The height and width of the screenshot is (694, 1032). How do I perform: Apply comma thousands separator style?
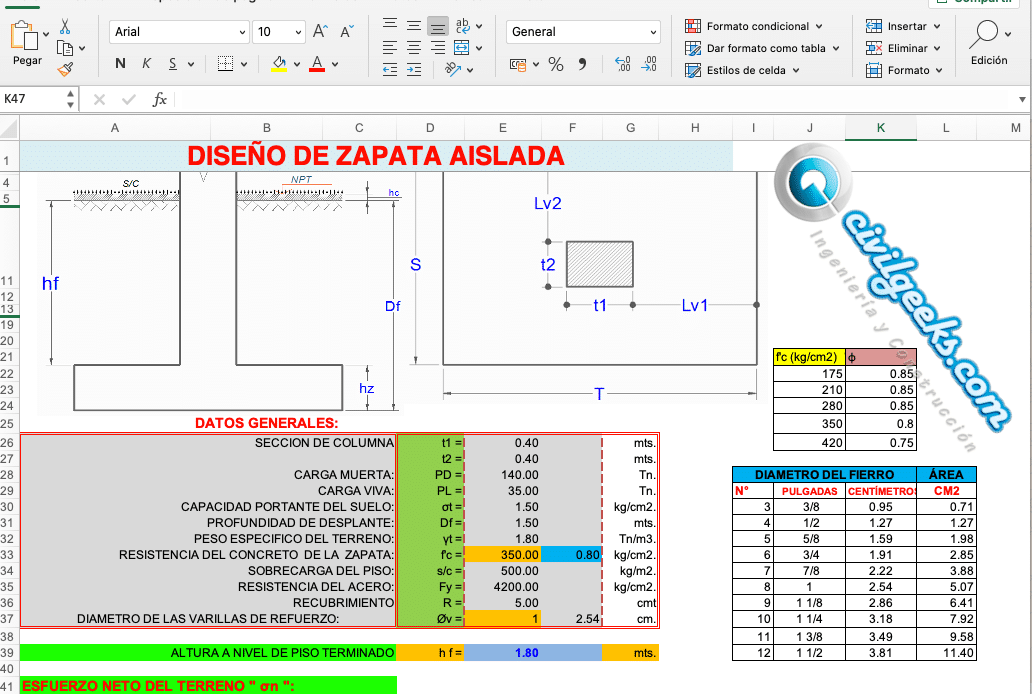(582, 64)
